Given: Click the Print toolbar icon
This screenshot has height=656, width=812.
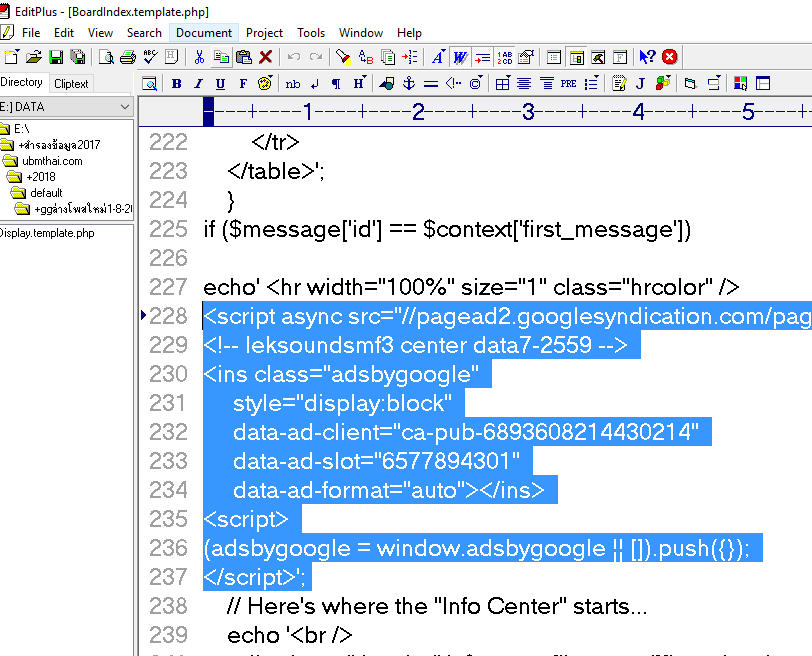Looking at the screenshot, I should tap(129, 57).
